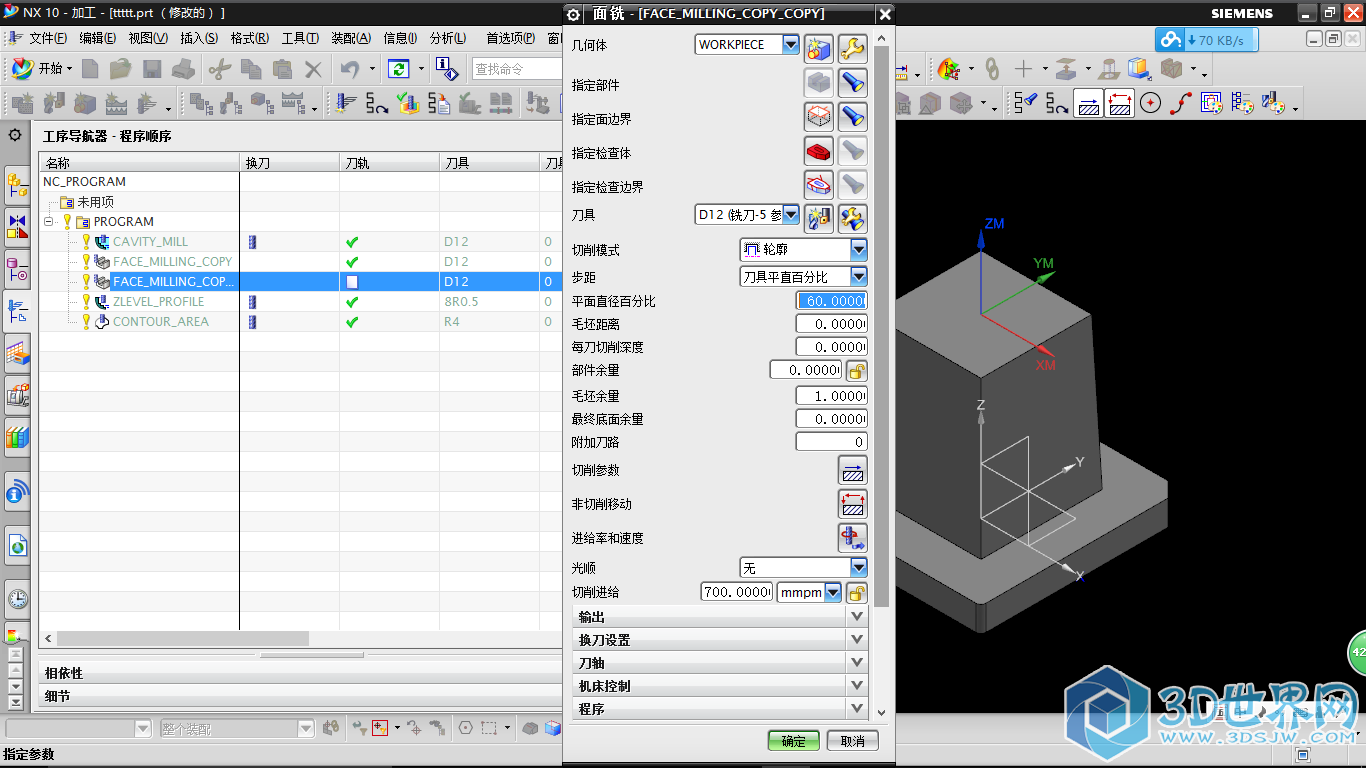
Task: Open the Start (开始) menu button
Action: [41, 69]
